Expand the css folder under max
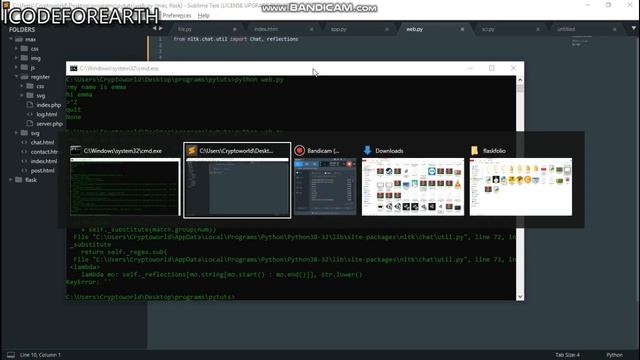Image resolution: width=640 pixels, height=360 pixels. (x=16, y=49)
